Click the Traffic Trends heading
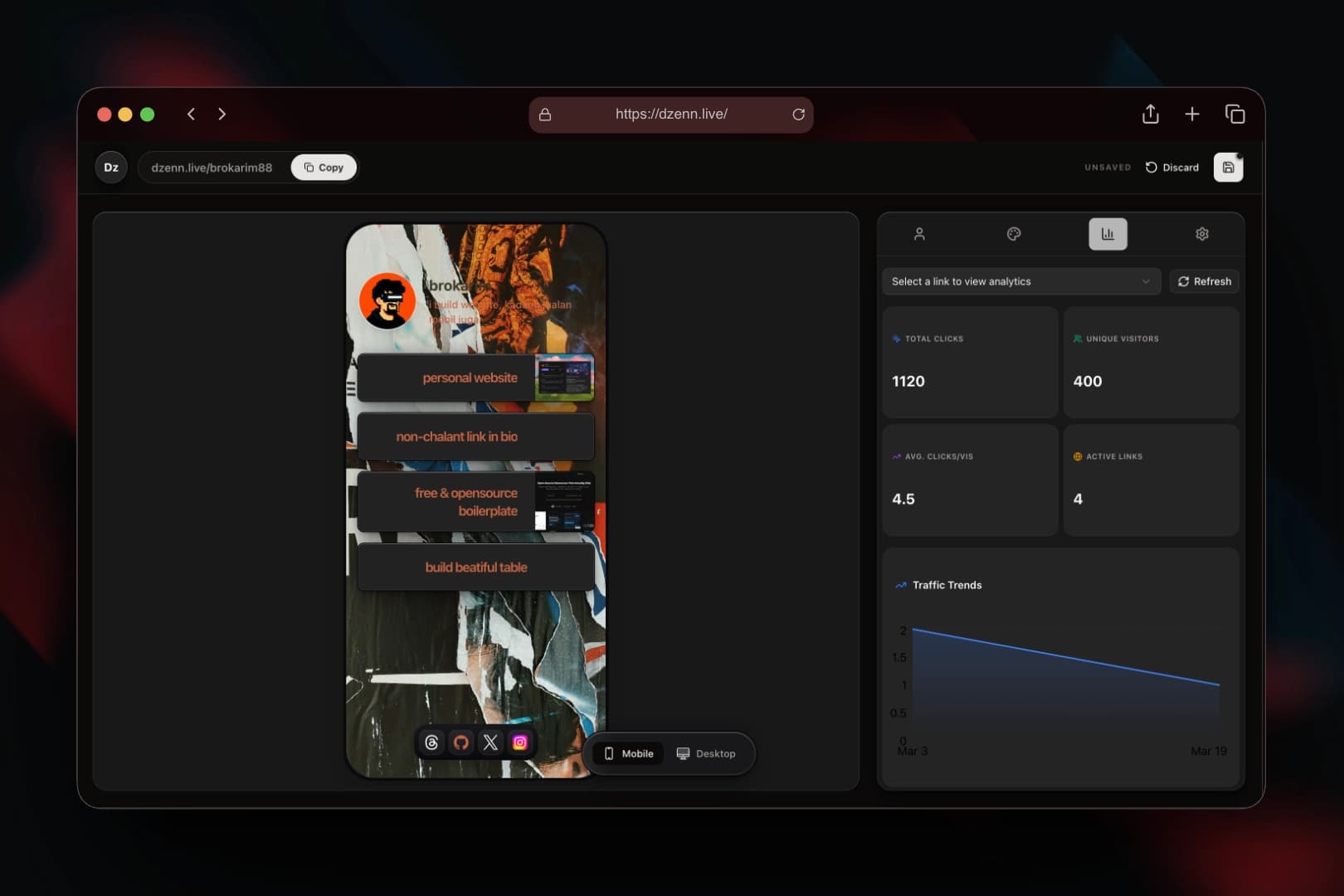This screenshot has width=1344, height=896. point(947,585)
